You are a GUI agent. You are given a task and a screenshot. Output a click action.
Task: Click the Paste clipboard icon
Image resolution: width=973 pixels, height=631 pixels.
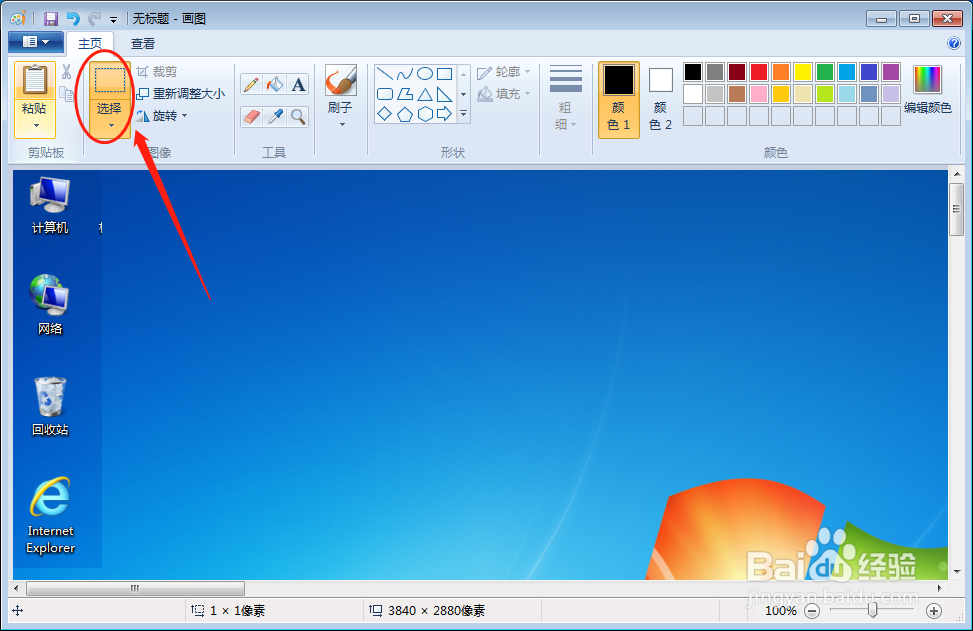click(x=35, y=81)
